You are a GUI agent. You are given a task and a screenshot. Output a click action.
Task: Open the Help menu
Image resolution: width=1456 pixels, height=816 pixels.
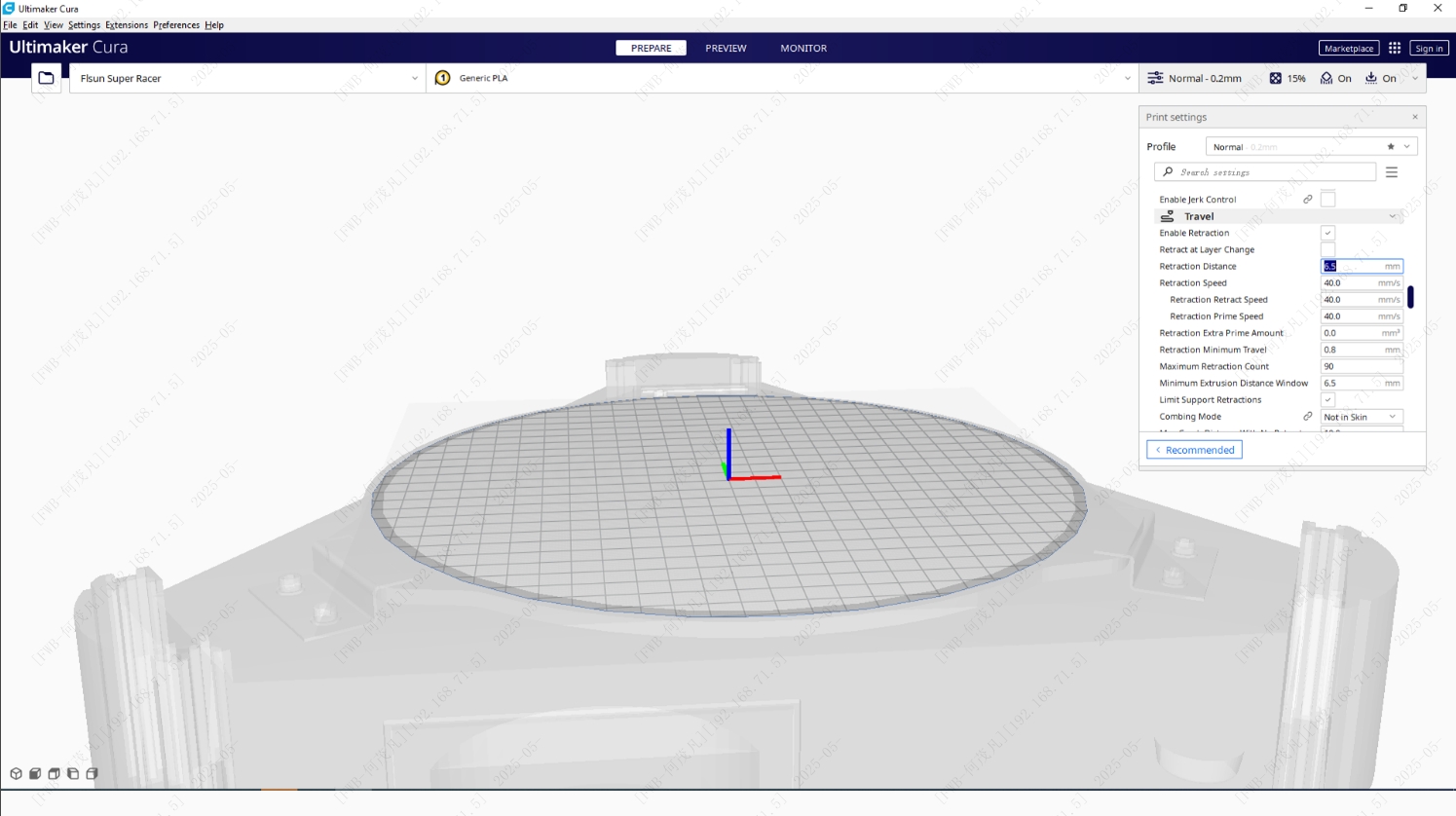click(x=214, y=25)
